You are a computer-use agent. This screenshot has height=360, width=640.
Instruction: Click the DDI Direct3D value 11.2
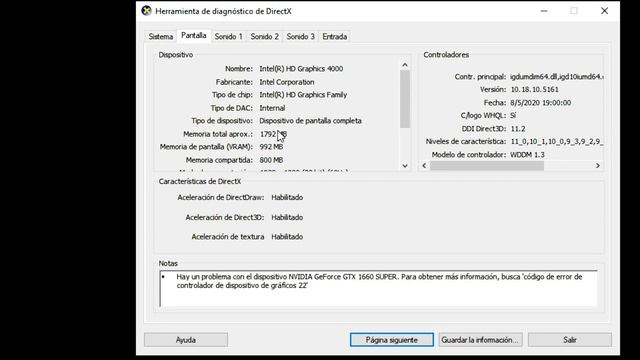pyautogui.click(x=518, y=129)
